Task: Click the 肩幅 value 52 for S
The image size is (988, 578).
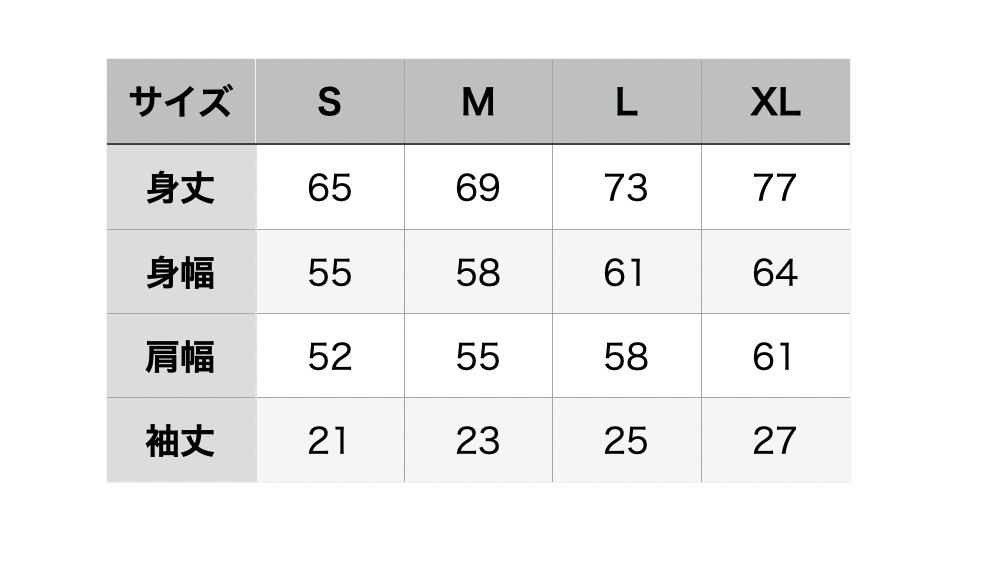Action: pyautogui.click(x=329, y=357)
